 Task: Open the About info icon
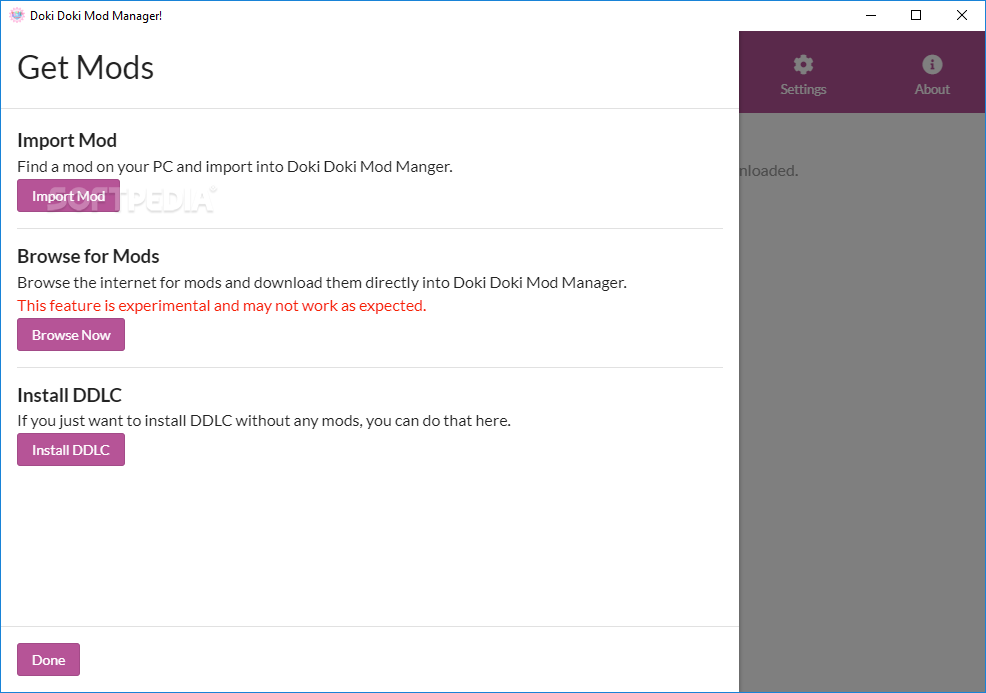tap(932, 64)
